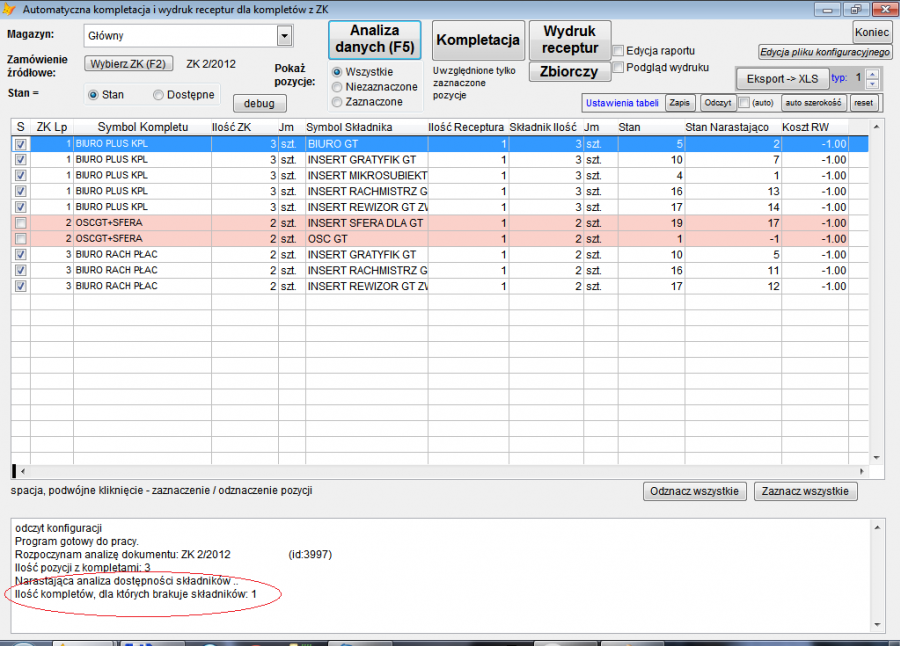Select the INSERT SFERA DLA GT cell
The height and width of the screenshot is (646, 900).
pos(366,223)
